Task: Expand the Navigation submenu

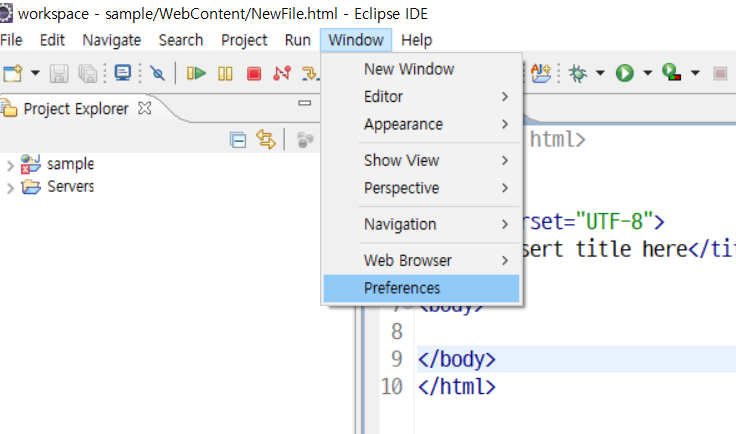Action: 422,224
